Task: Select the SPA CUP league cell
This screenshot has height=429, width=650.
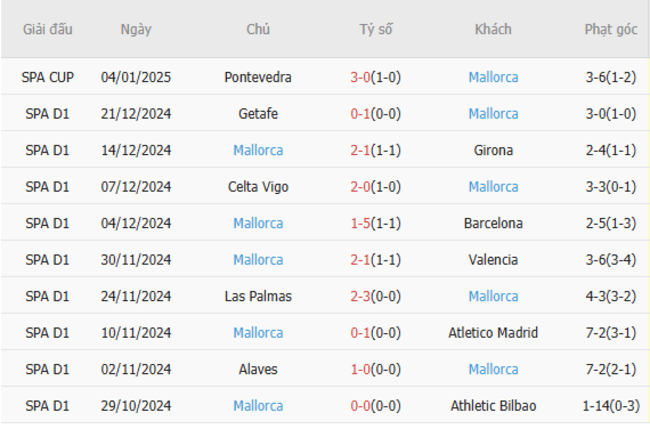Action: click(x=48, y=78)
